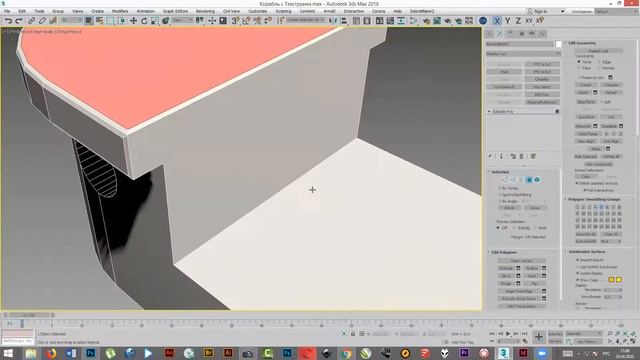This screenshot has width=640, height=360.
Task: Click the Extrude button
Action: 506,268
